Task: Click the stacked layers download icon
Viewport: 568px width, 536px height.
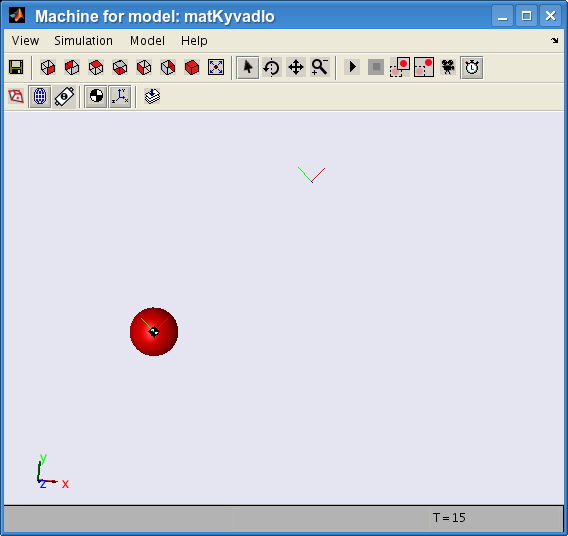Action: (152, 96)
